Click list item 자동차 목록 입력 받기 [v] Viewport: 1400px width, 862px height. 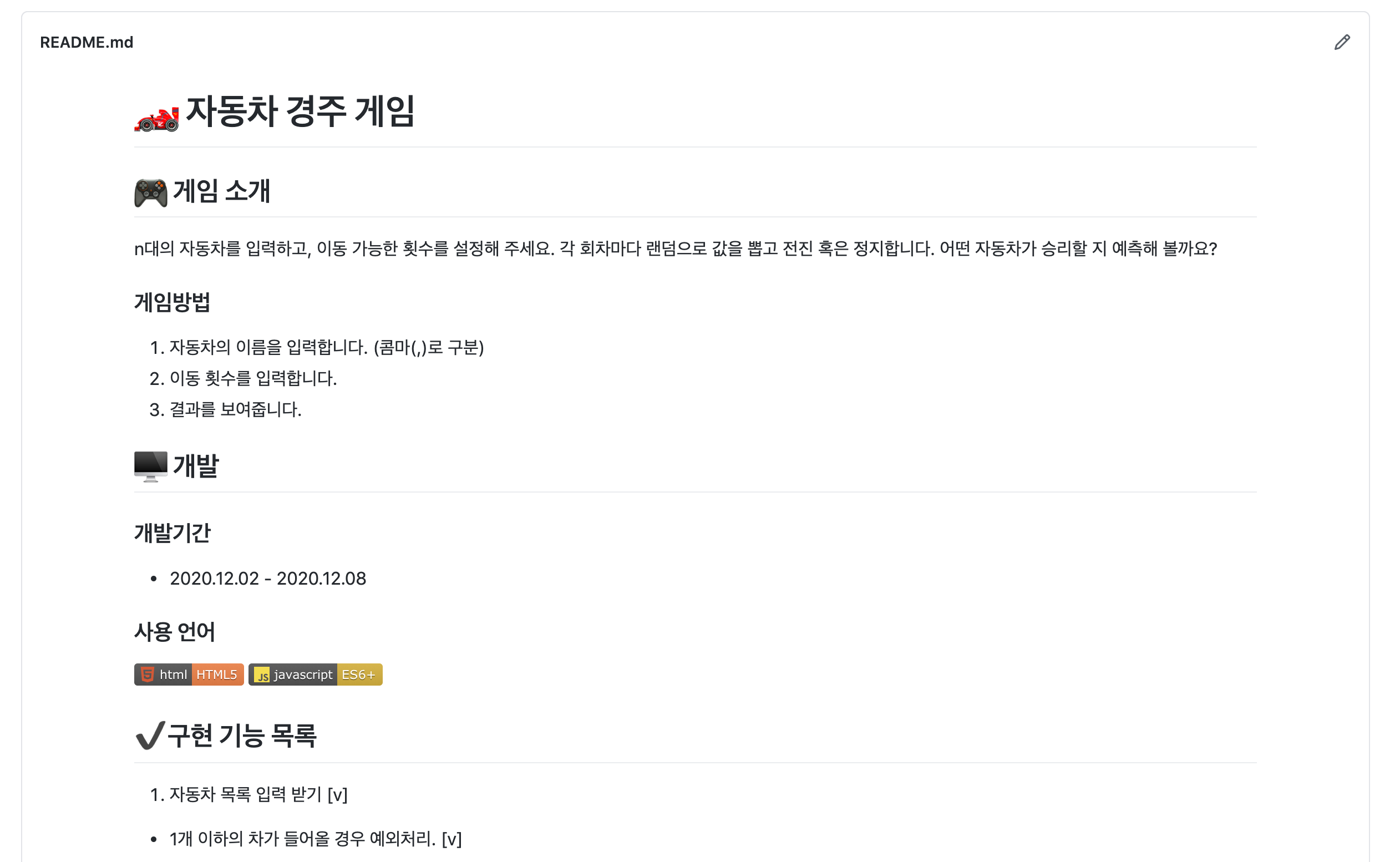coord(259,794)
